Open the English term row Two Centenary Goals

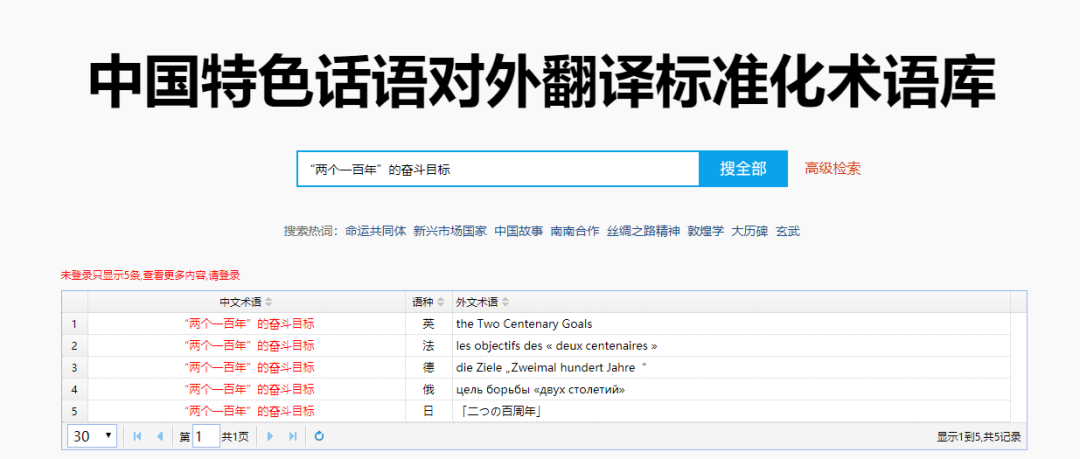[x=523, y=324]
